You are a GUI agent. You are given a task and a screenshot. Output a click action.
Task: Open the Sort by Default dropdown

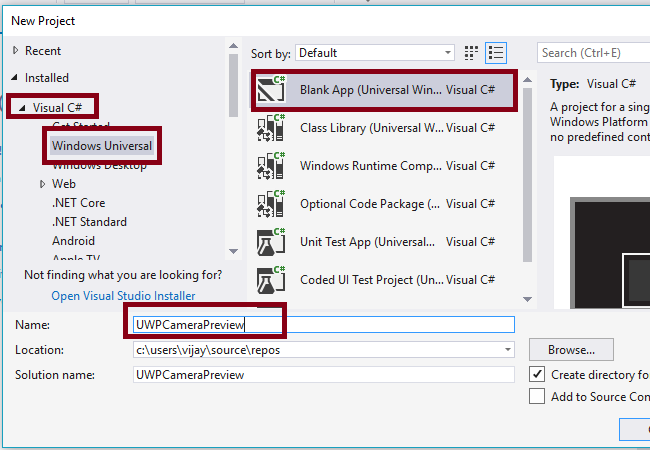coord(375,53)
